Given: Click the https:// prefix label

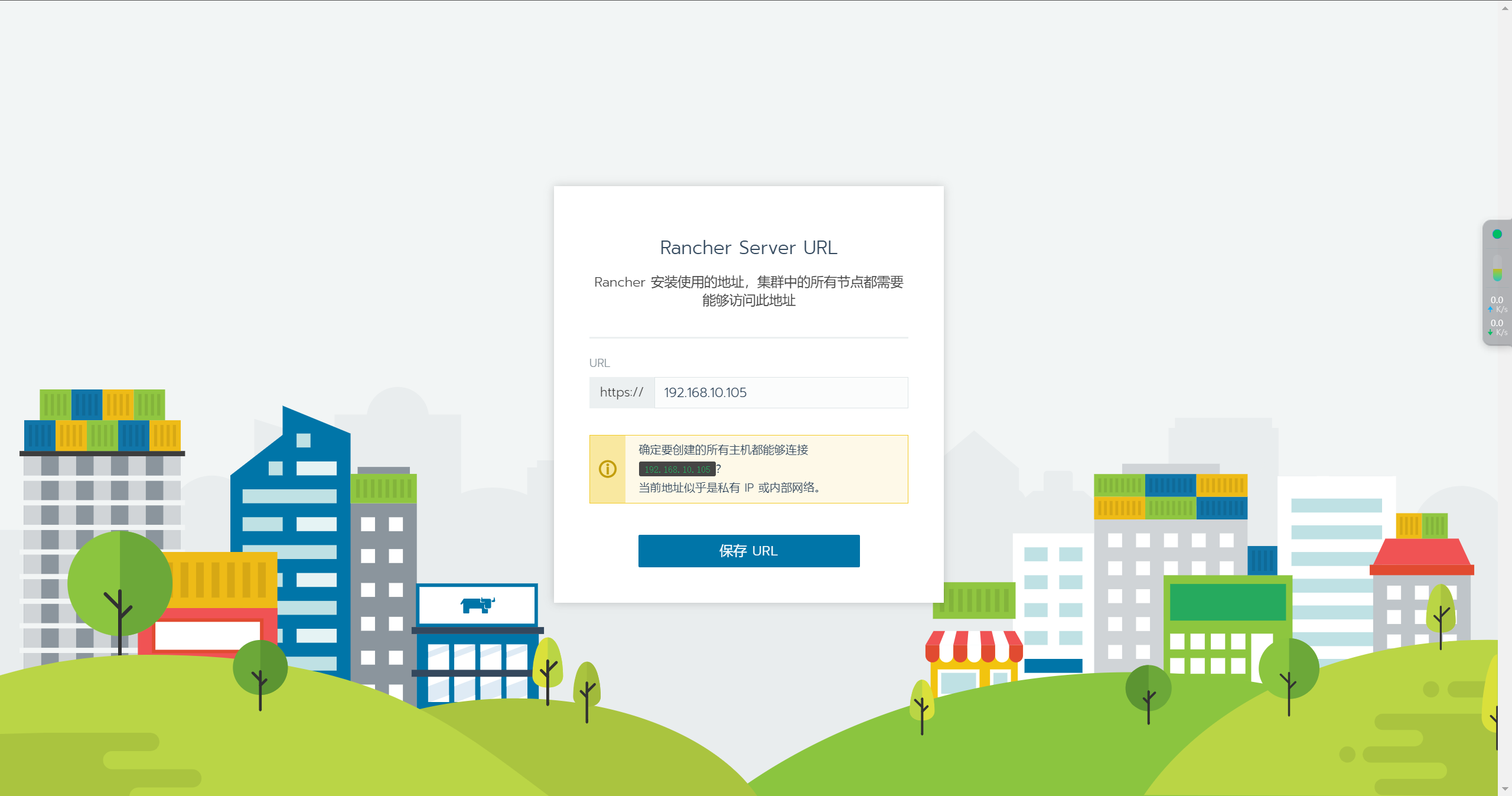Looking at the screenshot, I should point(622,392).
